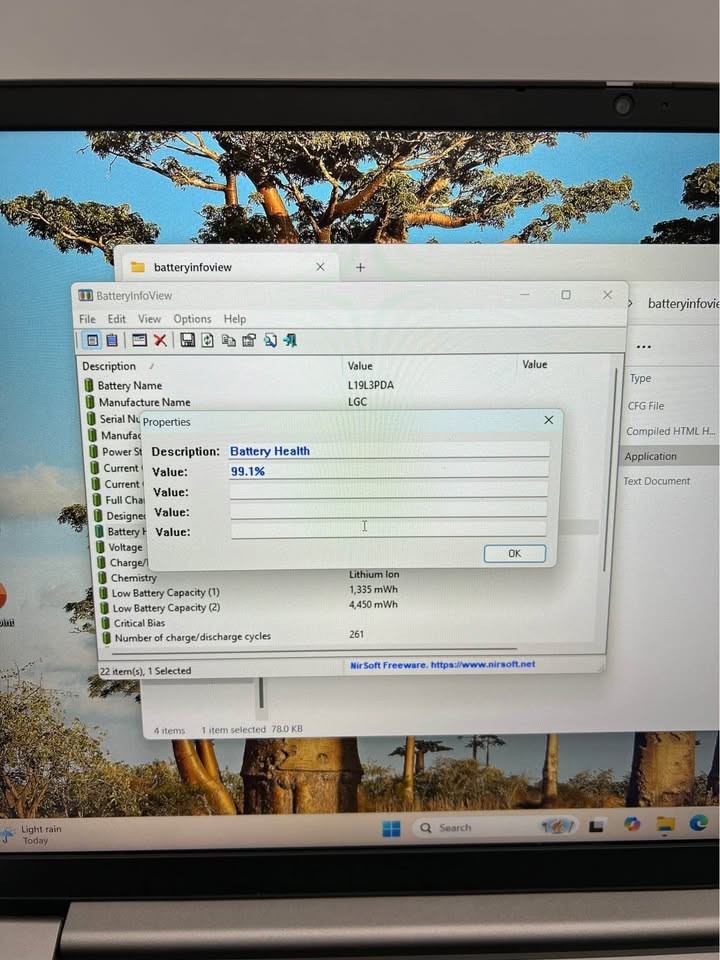Click the batteryinfoview breadcrumb in Explorer address bar

(683, 304)
